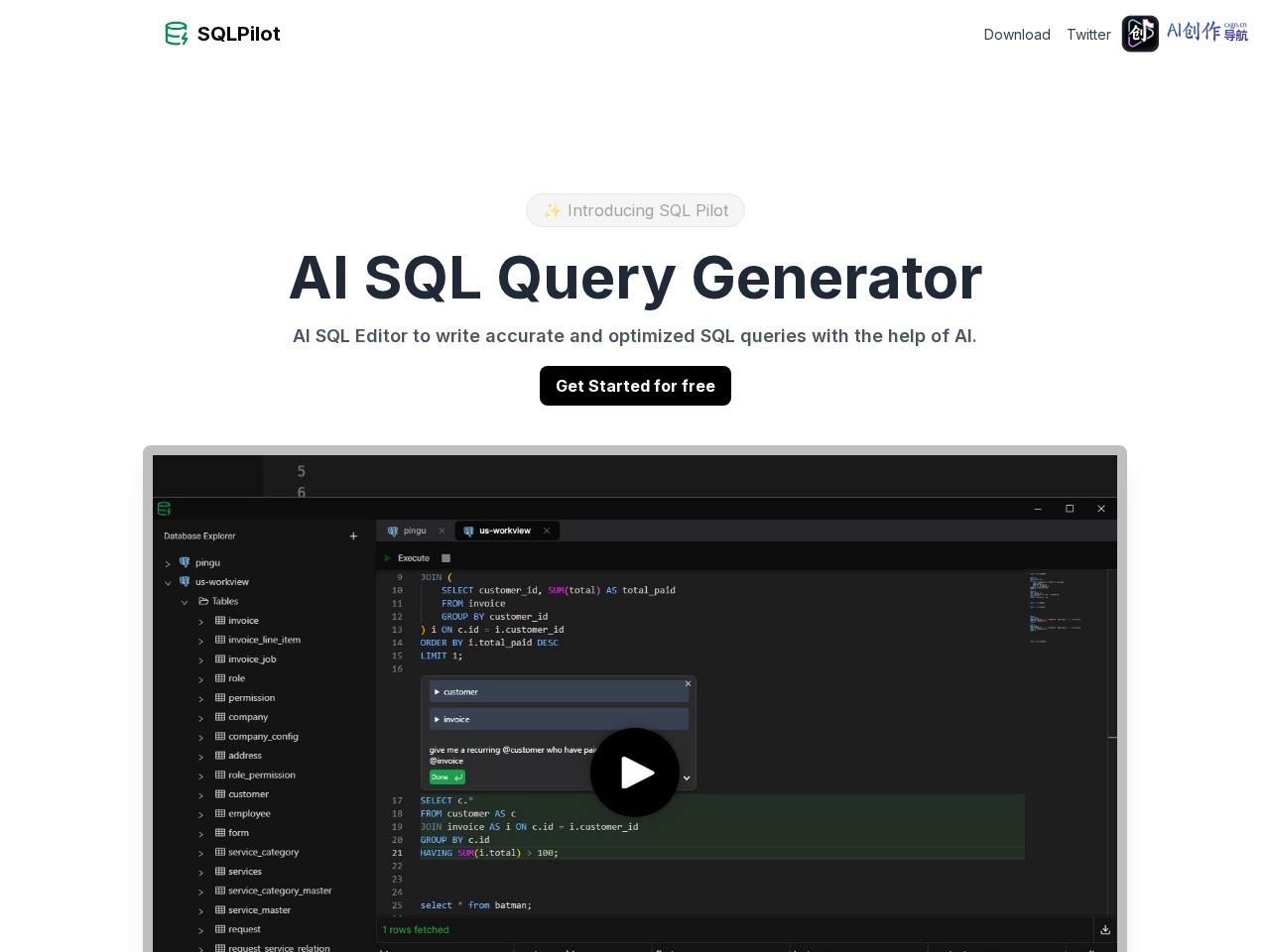This screenshot has height=952, width=1270.
Task: Click the Introducing SQL Pilot pill
Action: pos(635,210)
